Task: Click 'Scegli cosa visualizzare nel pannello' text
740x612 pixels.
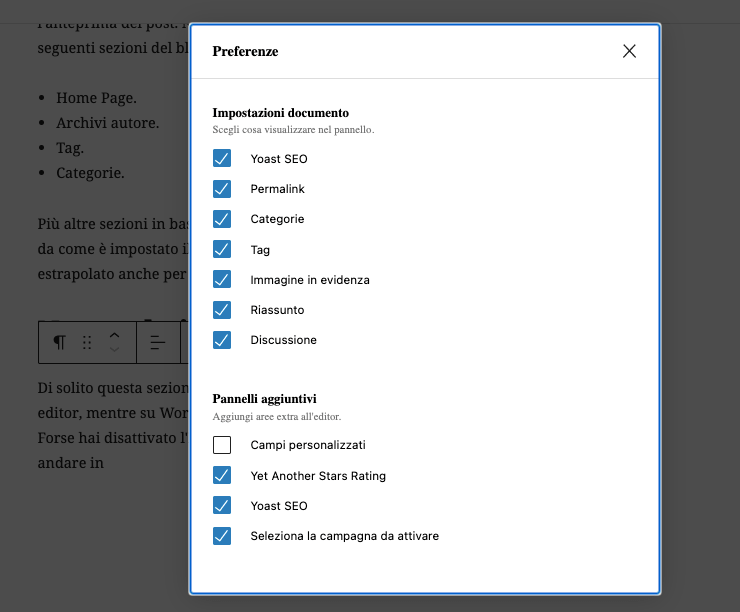Action: click(x=293, y=130)
